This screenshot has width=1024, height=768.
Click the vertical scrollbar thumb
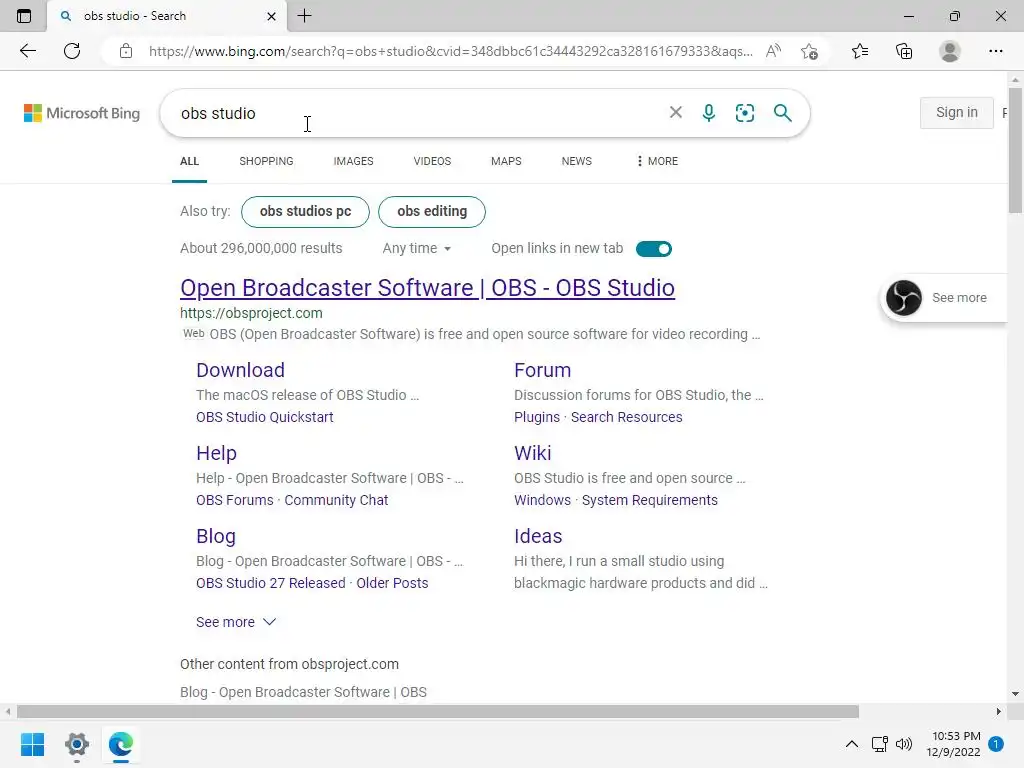tap(1015, 150)
